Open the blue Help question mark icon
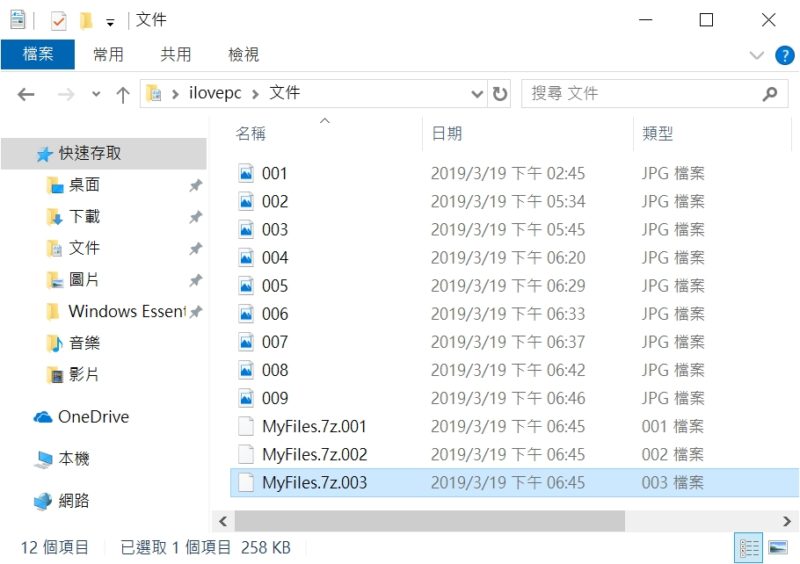 point(784,55)
